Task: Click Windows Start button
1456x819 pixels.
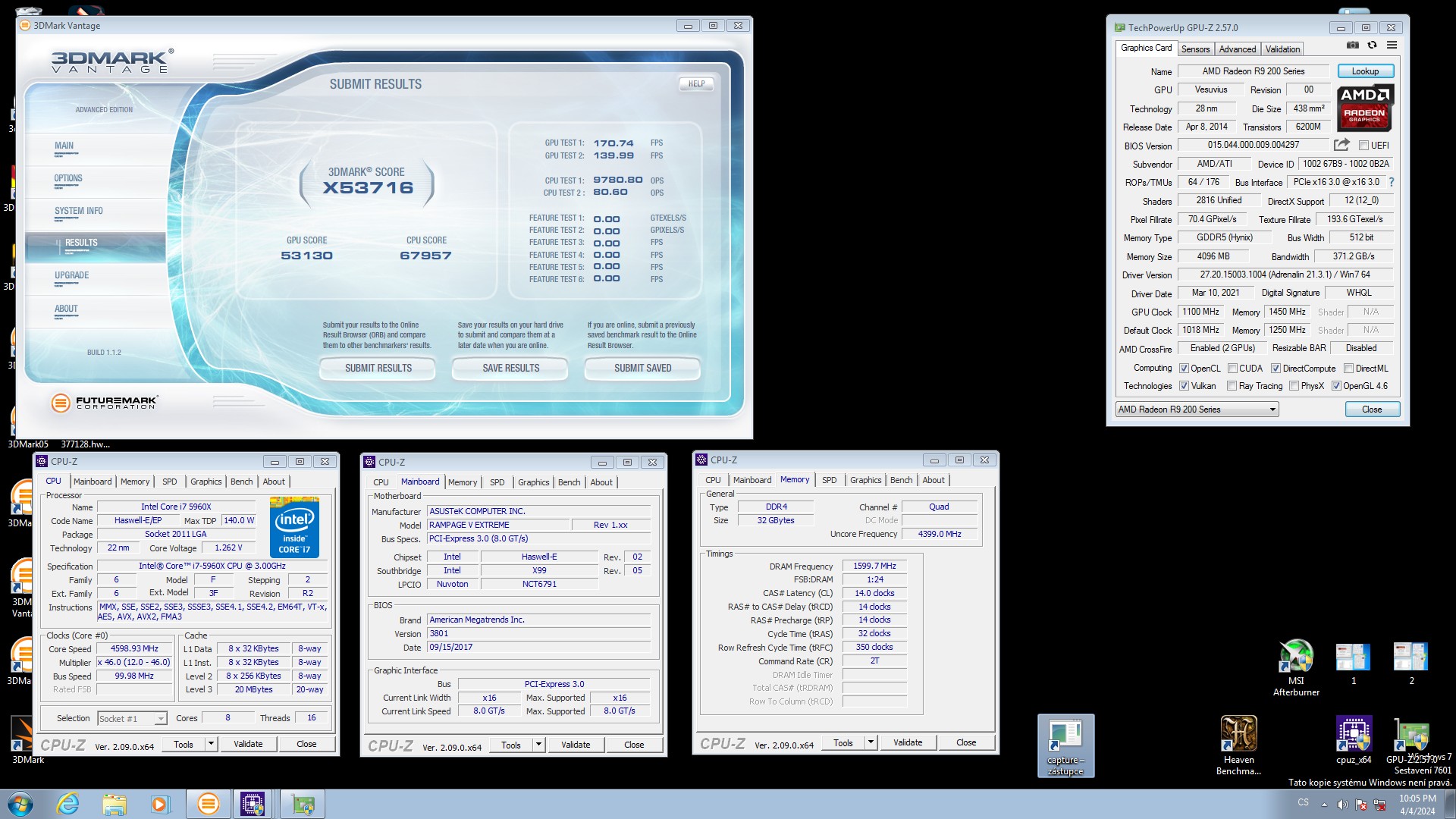Action: point(20,804)
